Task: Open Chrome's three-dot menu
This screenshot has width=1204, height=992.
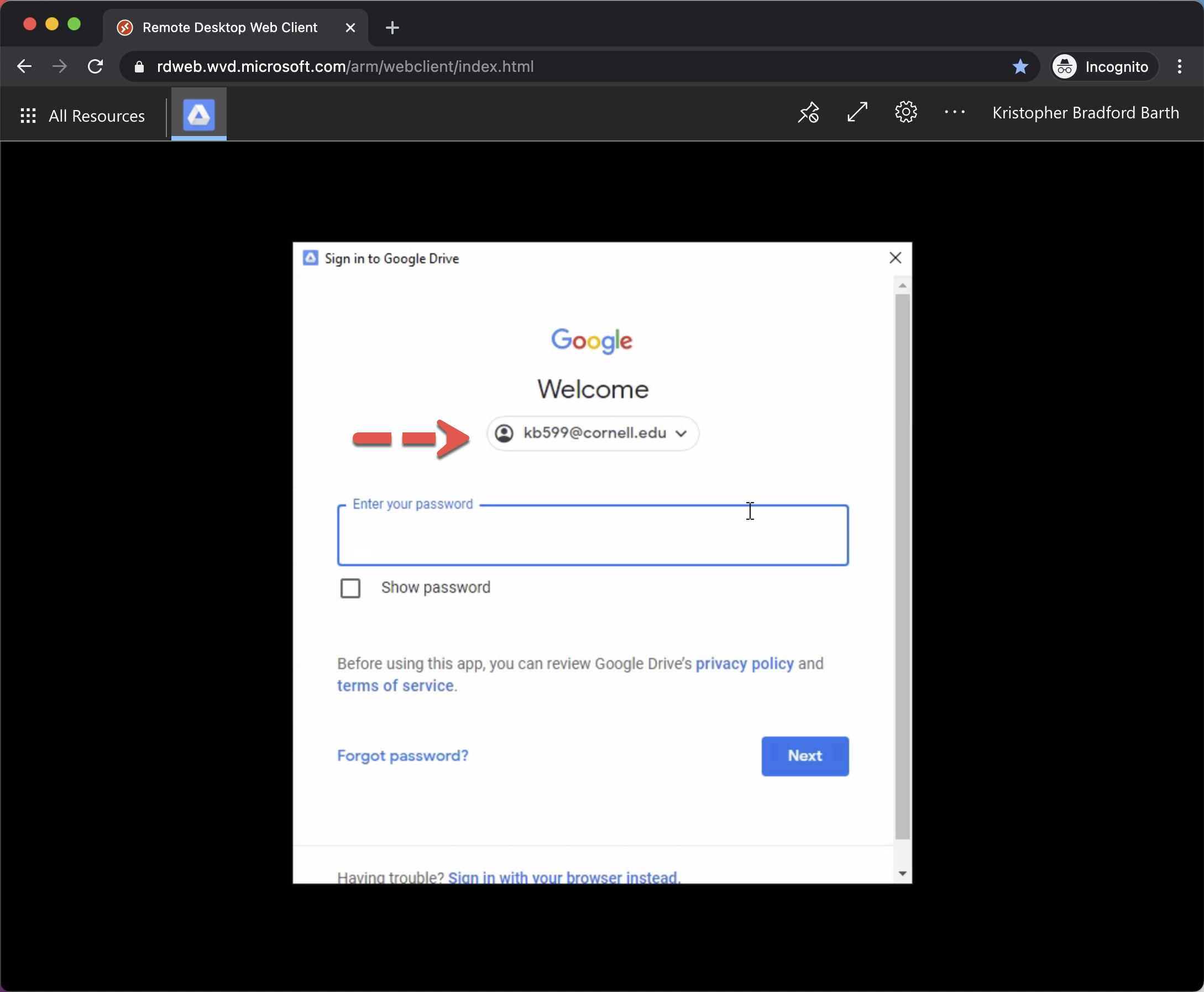Action: pos(1180,66)
